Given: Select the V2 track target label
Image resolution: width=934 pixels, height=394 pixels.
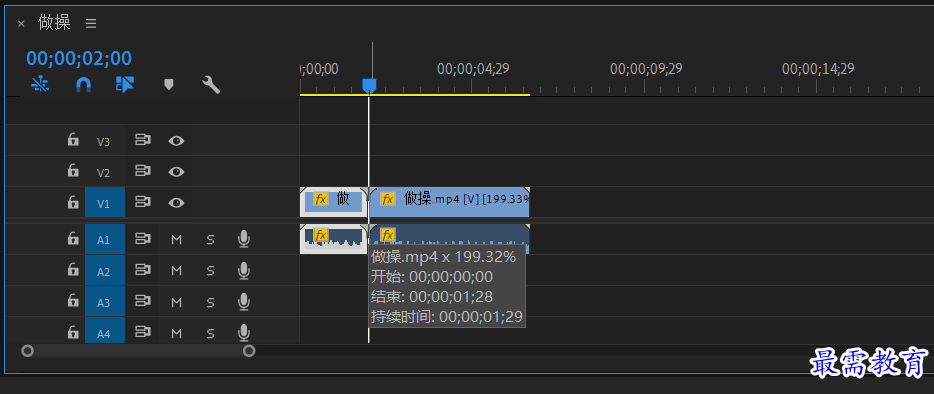Looking at the screenshot, I should click(x=104, y=172).
